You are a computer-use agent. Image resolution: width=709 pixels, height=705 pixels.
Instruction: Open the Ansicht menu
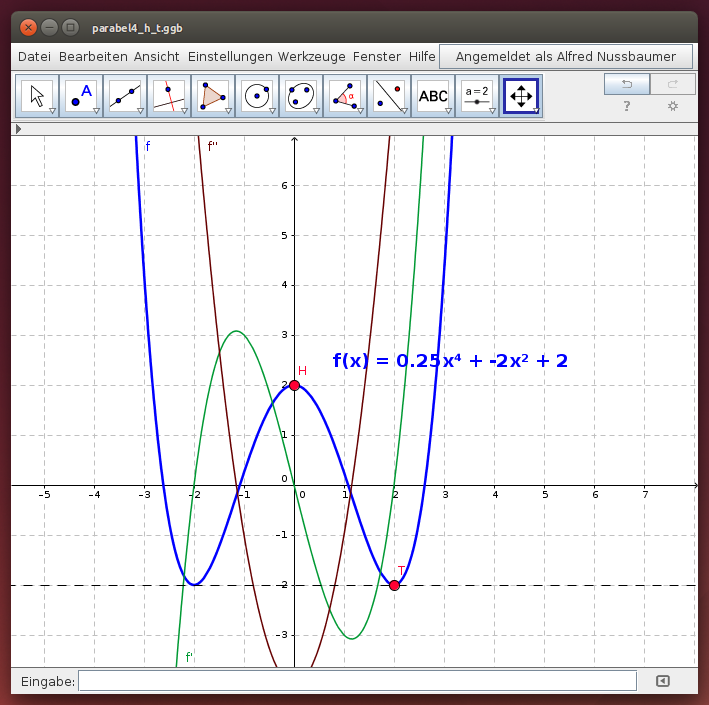click(156, 57)
